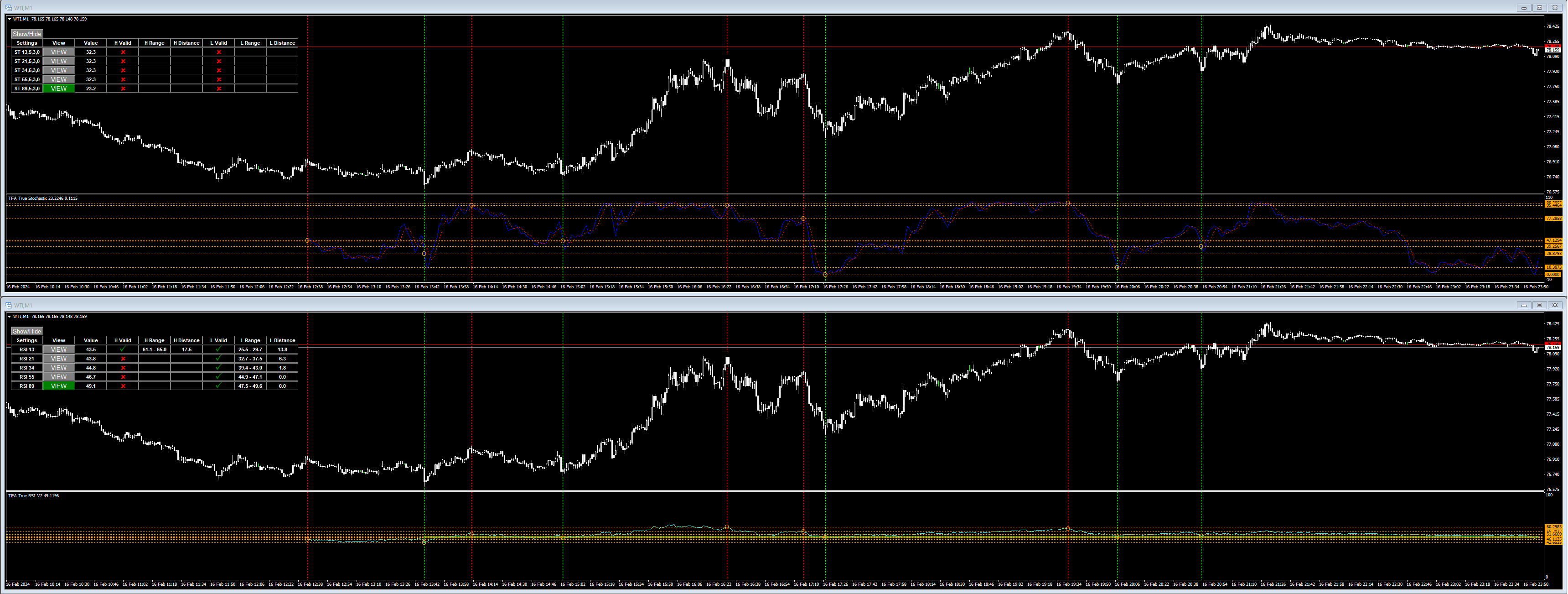The height and width of the screenshot is (594, 1568).
Task: Click green H Valid checkmark for RSI 13
Action: 123,350
